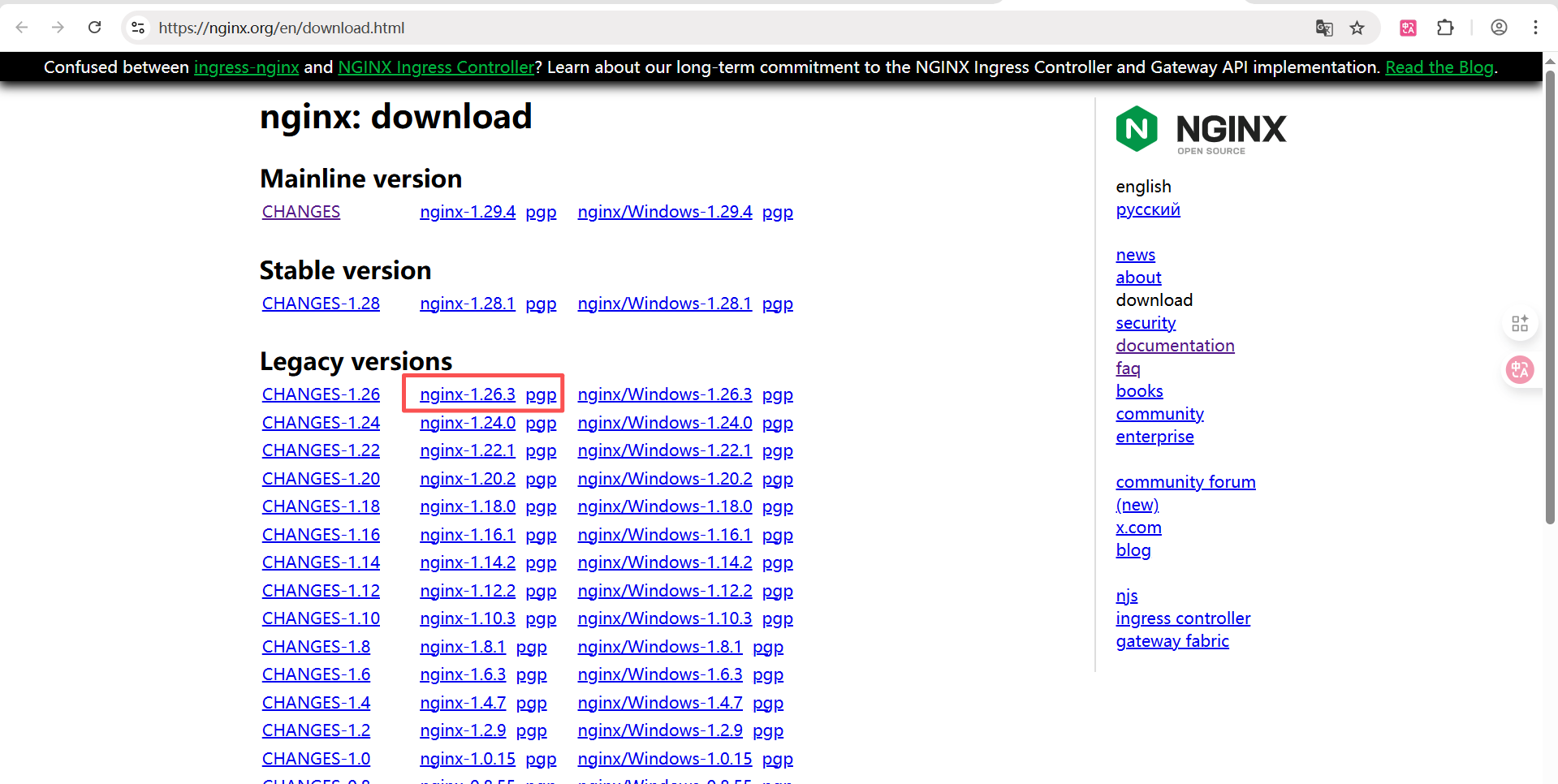This screenshot has height=784, width=1558.
Task: Open mainline CHANGES link
Action: point(300,212)
